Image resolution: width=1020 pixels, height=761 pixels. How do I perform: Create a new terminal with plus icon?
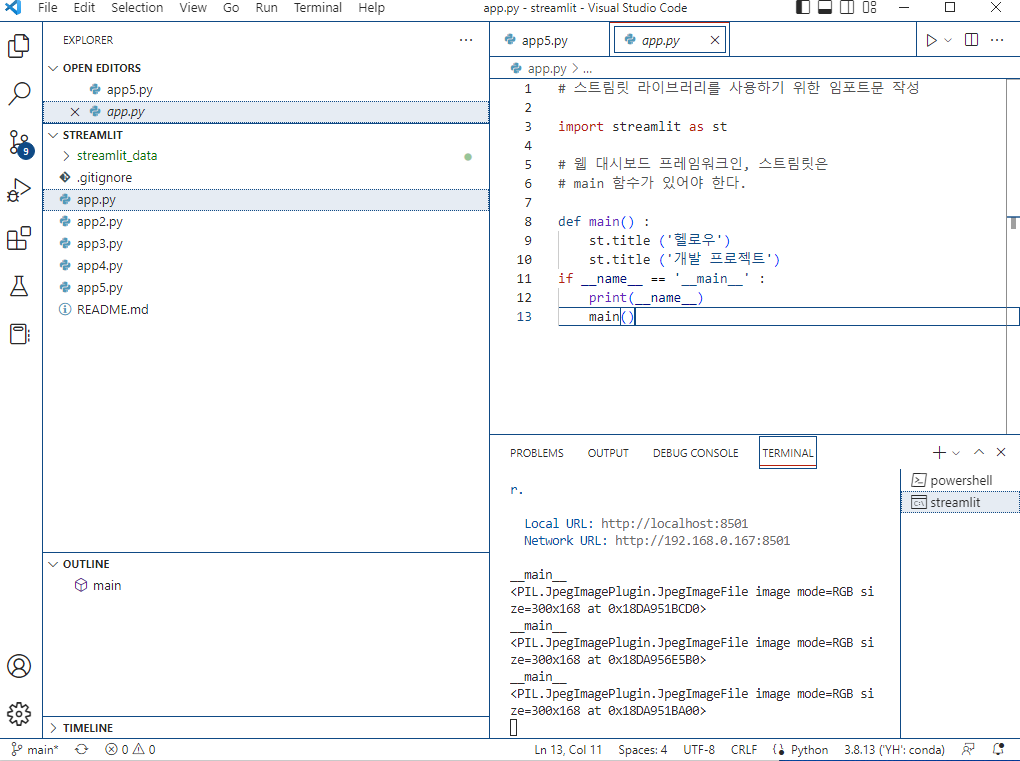[x=939, y=452]
